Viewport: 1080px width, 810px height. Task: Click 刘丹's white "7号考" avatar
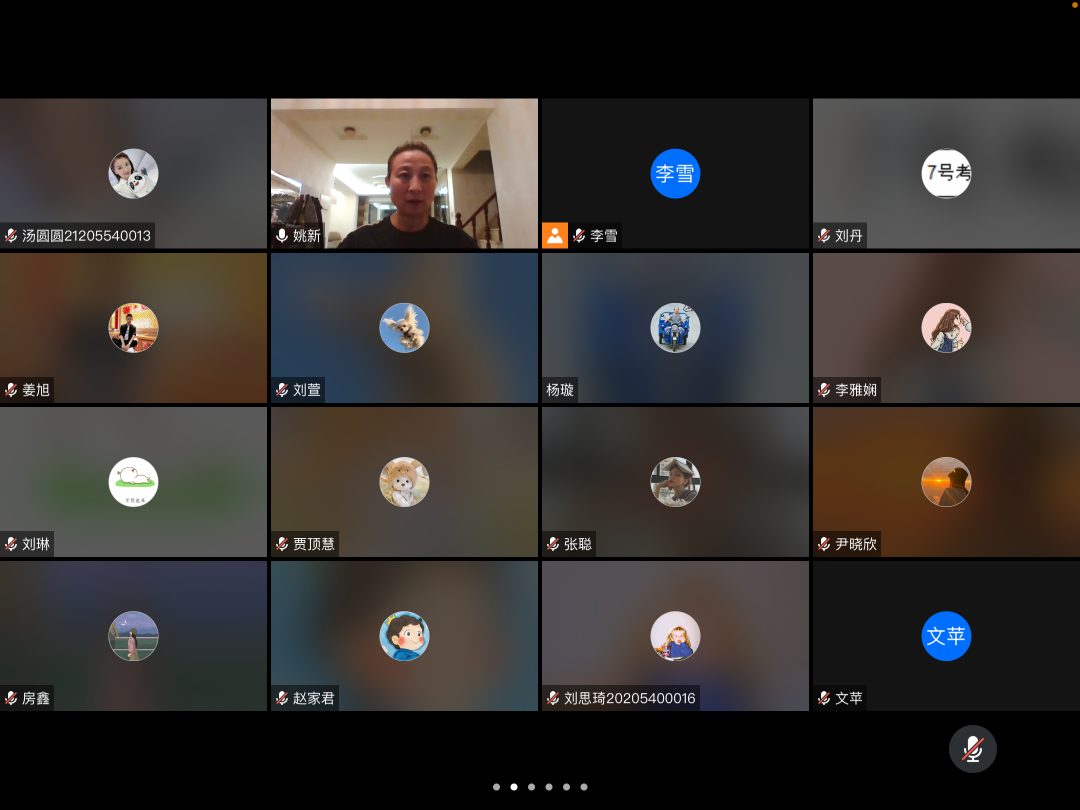(x=945, y=174)
